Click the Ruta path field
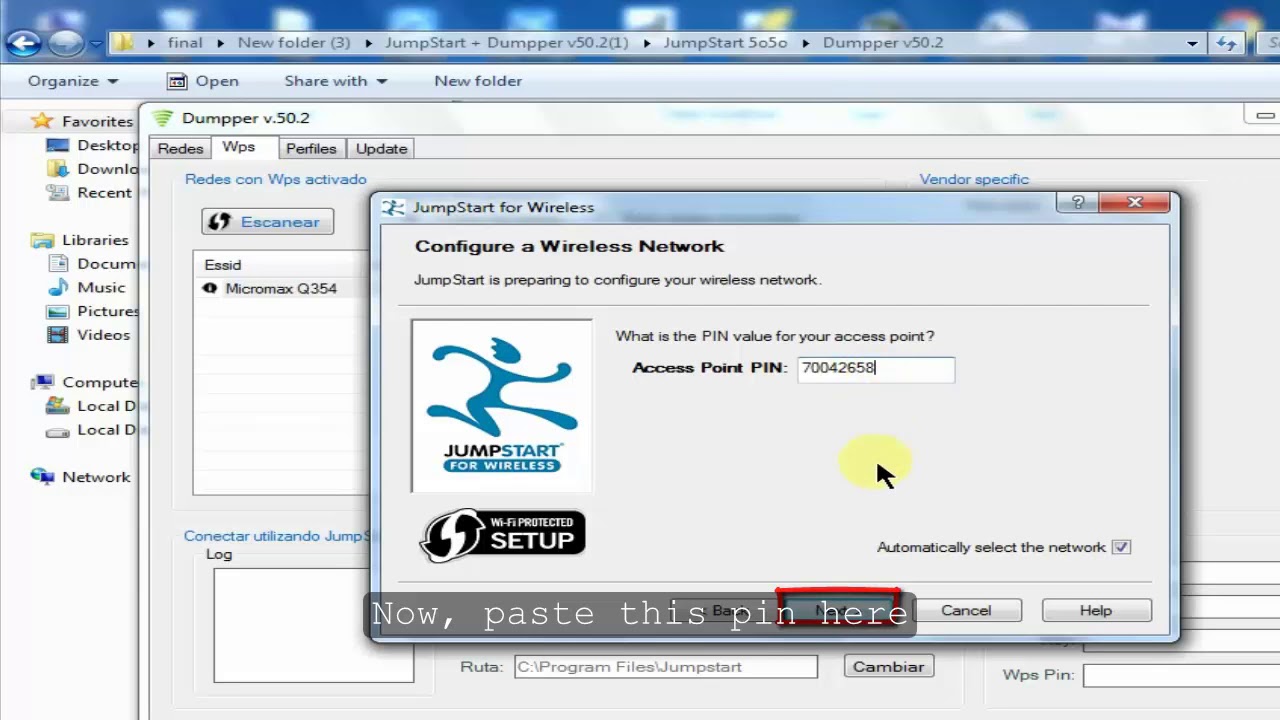The width and height of the screenshot is (1280, 720). coord(666,666)
